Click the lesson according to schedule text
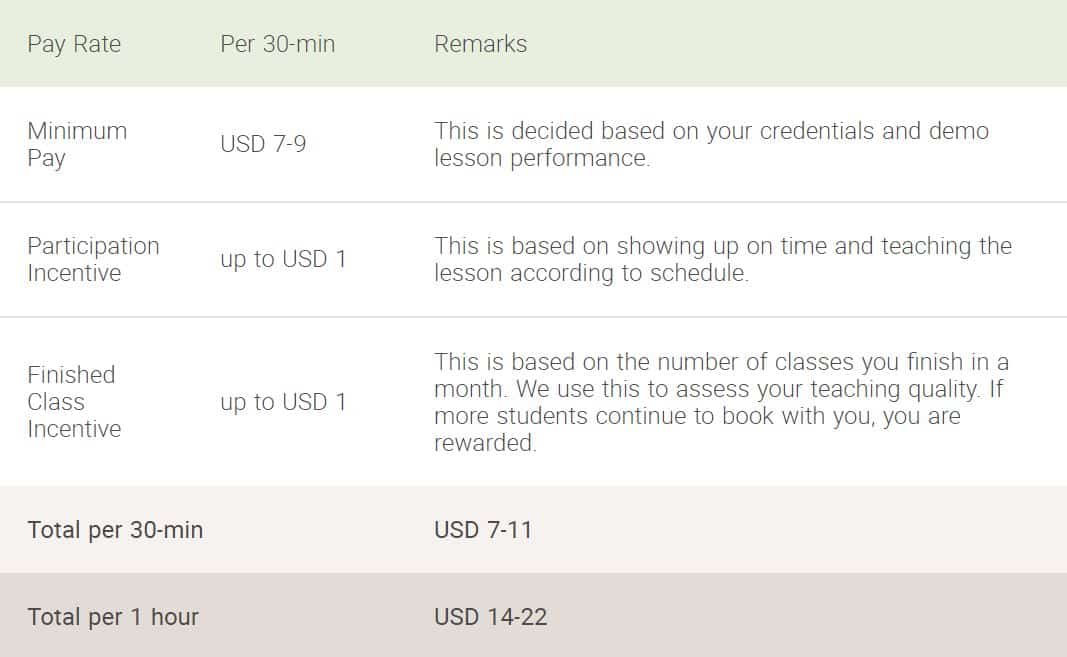This screenshot has width=1067, height=657. coord(591,273)
